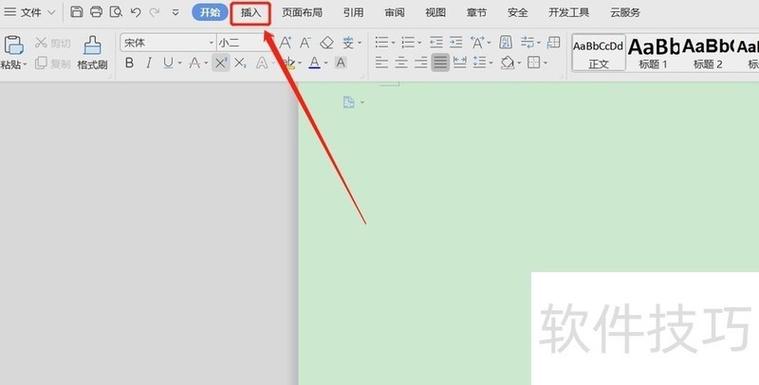The image size is (759, 385).
Task: Click the show paragraph marks icon
Action: coord(505,43)
